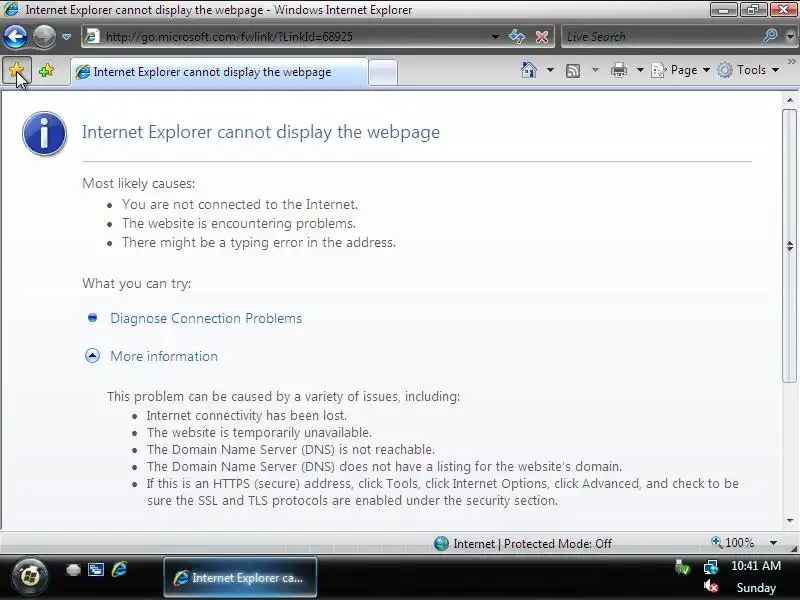The height and width of the screenshot is (600, 800).
Task: Click 'The website is temporarily unavailable.' text
Action: (x=259, y=432)
